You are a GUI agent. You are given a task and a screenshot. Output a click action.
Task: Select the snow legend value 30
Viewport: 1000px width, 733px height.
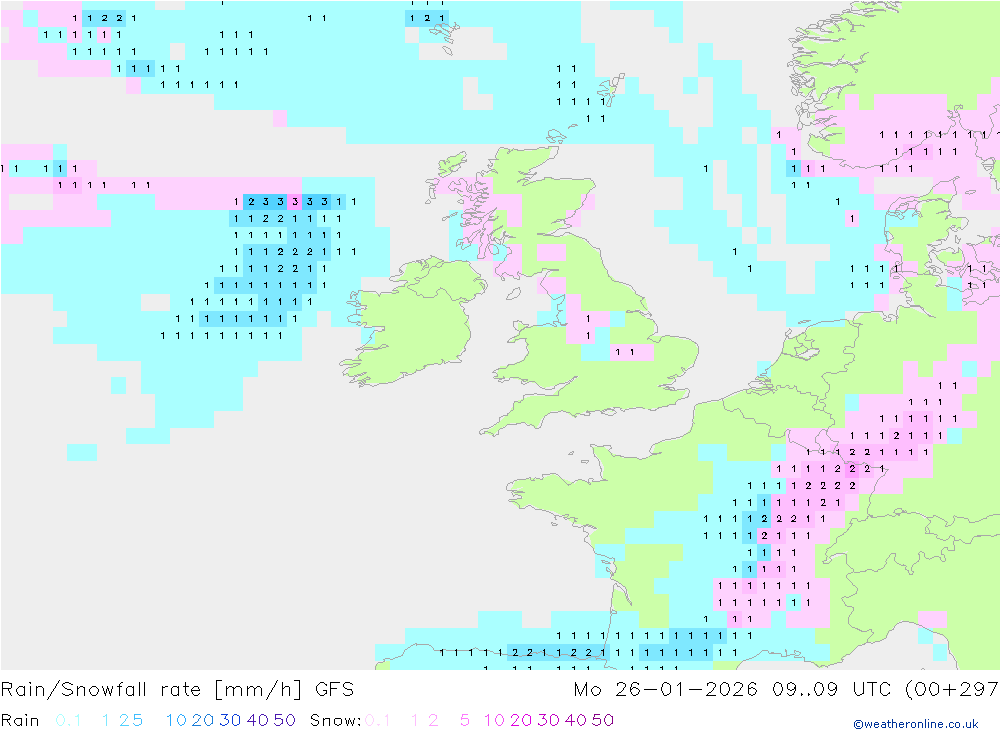(548, 720)
